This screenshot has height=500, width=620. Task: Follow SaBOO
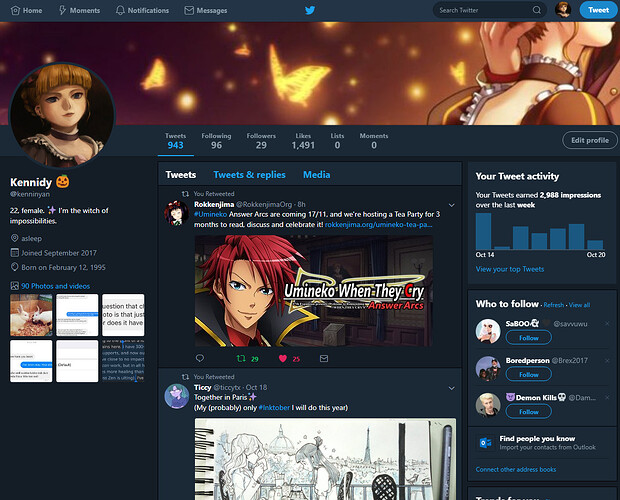[529, 338]
